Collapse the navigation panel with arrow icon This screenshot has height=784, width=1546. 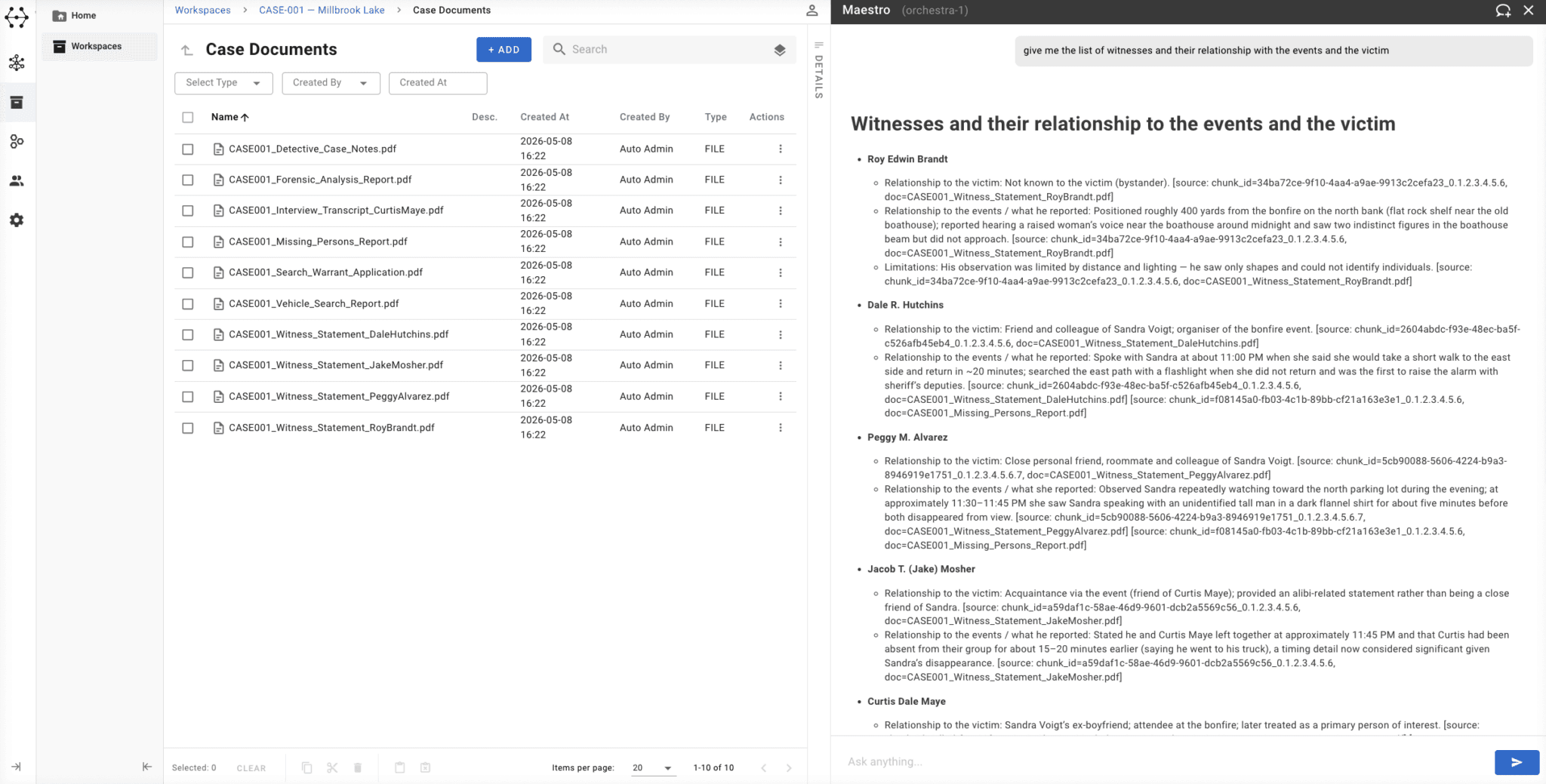coord(146,767)
